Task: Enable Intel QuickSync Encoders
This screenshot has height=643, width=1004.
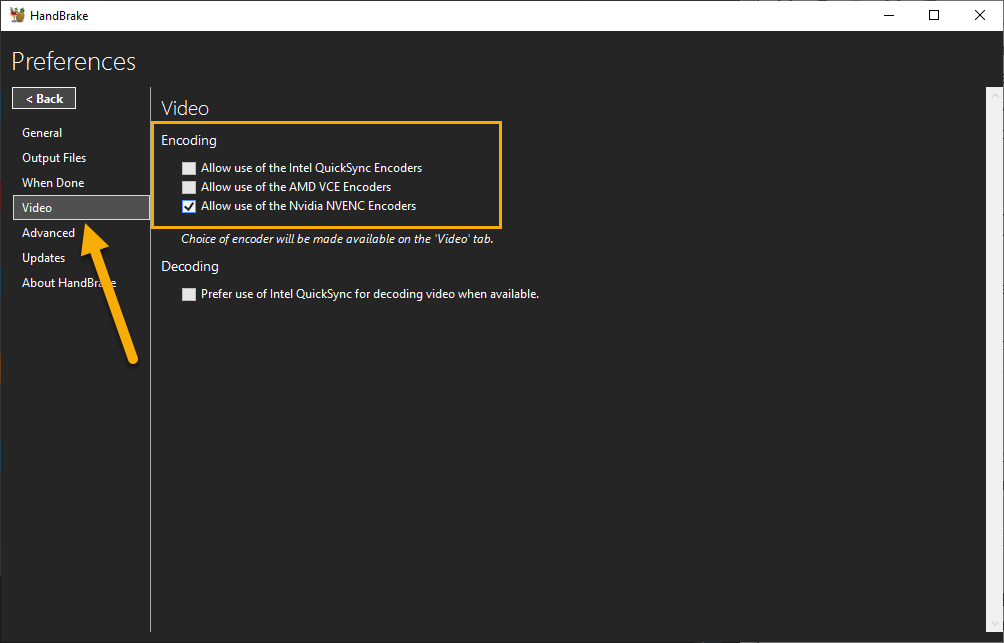Action: tap(189, 168)
